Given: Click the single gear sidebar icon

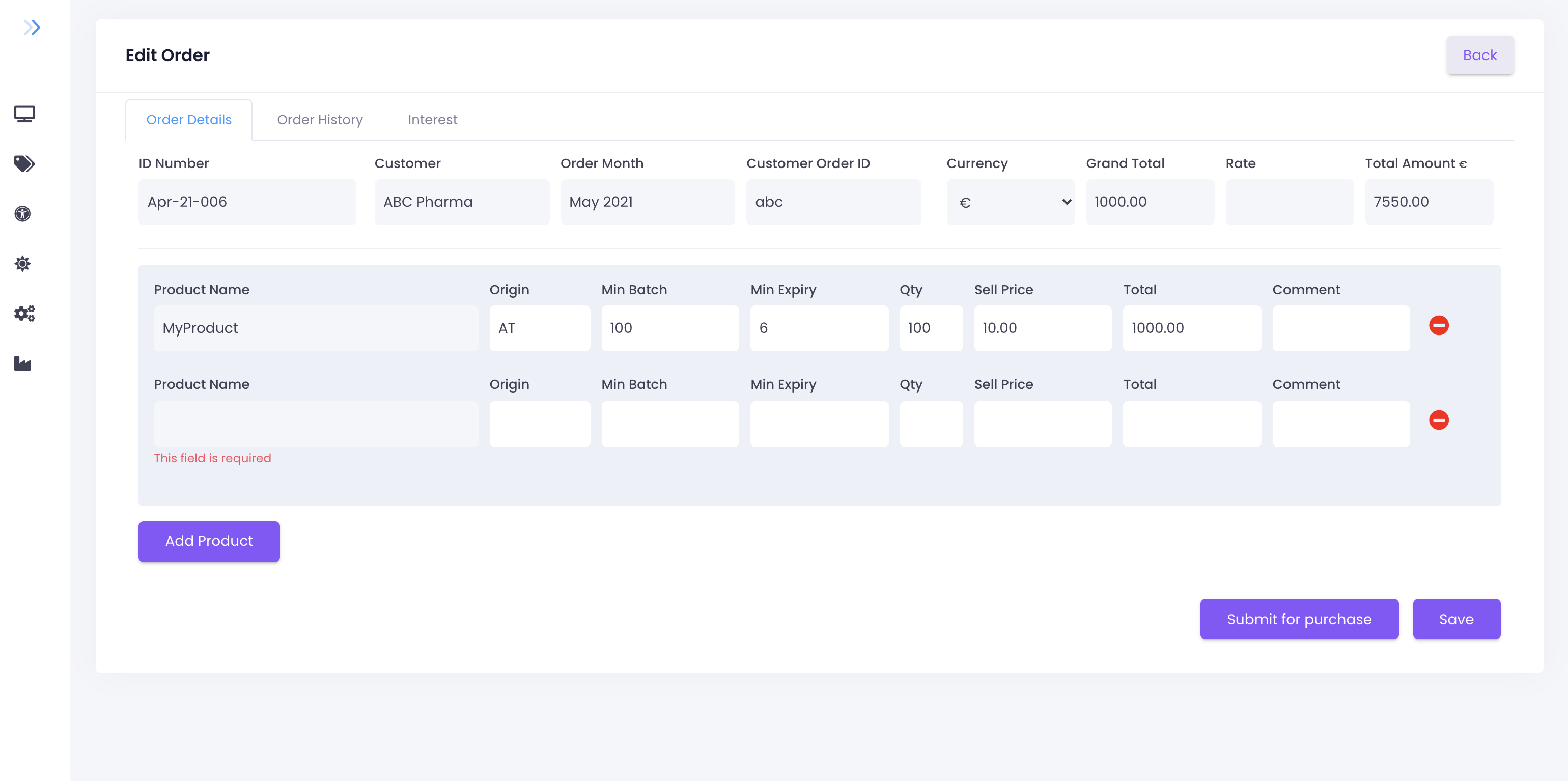Looking at the screenshot, I should (x=22, y=264).
